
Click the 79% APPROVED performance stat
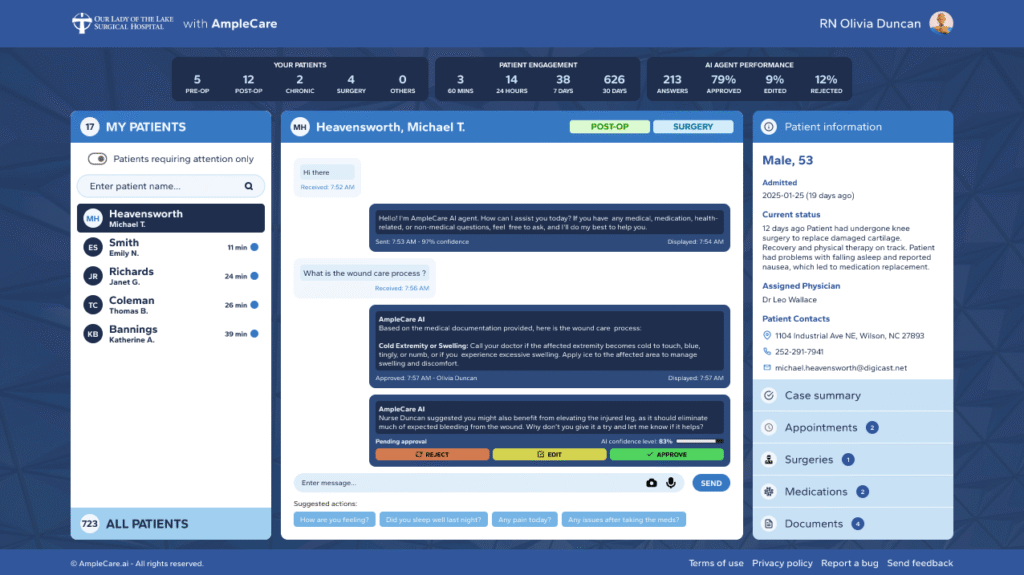(724, 83)
